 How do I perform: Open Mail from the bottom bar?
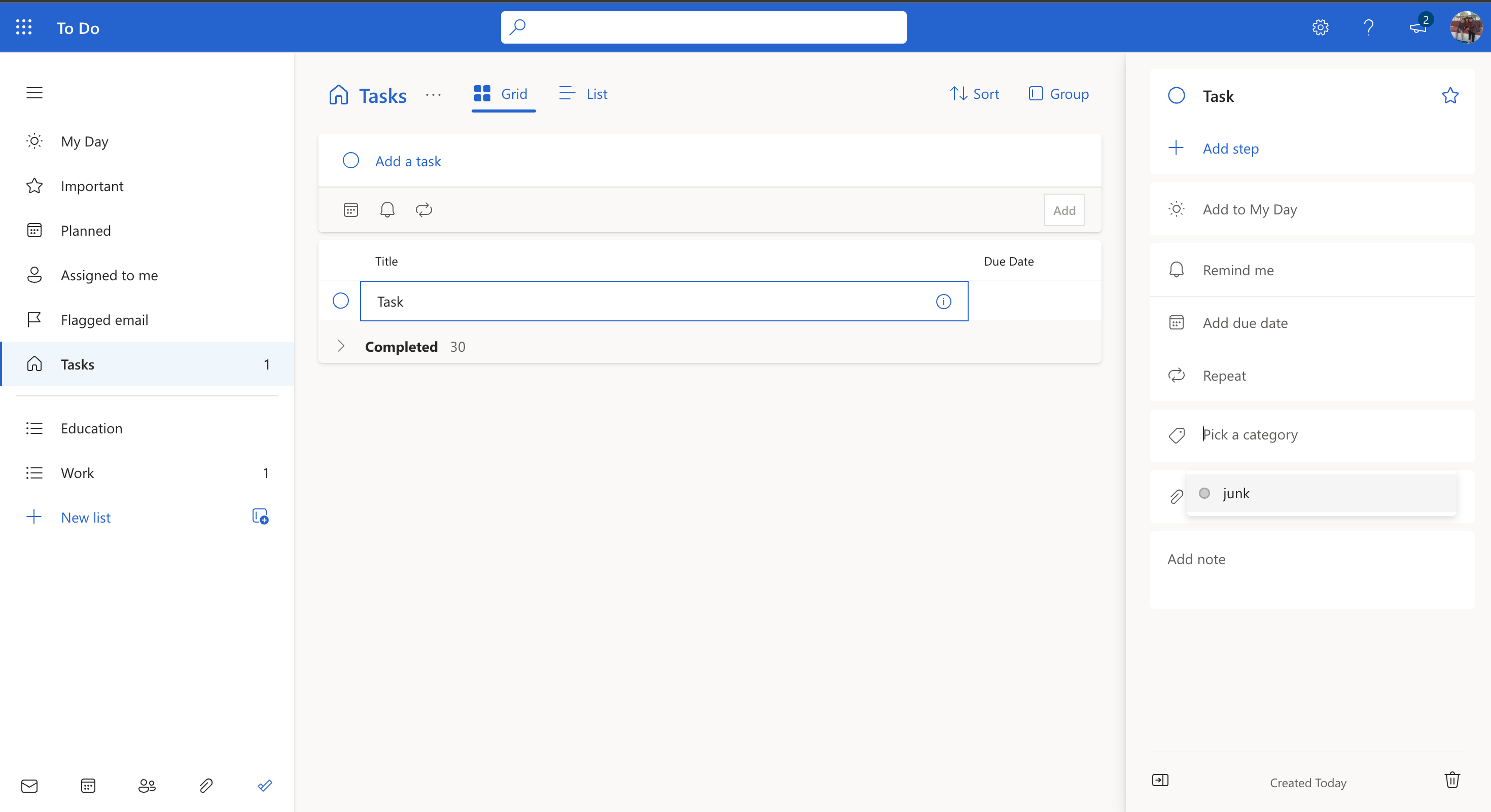[29, 786]
